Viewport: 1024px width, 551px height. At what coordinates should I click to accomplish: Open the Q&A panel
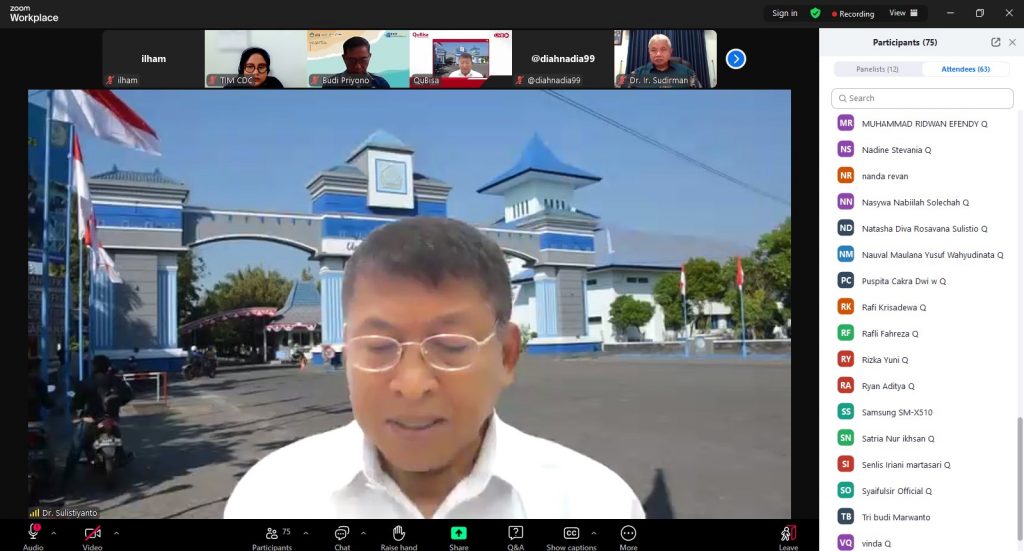[516, 533]
